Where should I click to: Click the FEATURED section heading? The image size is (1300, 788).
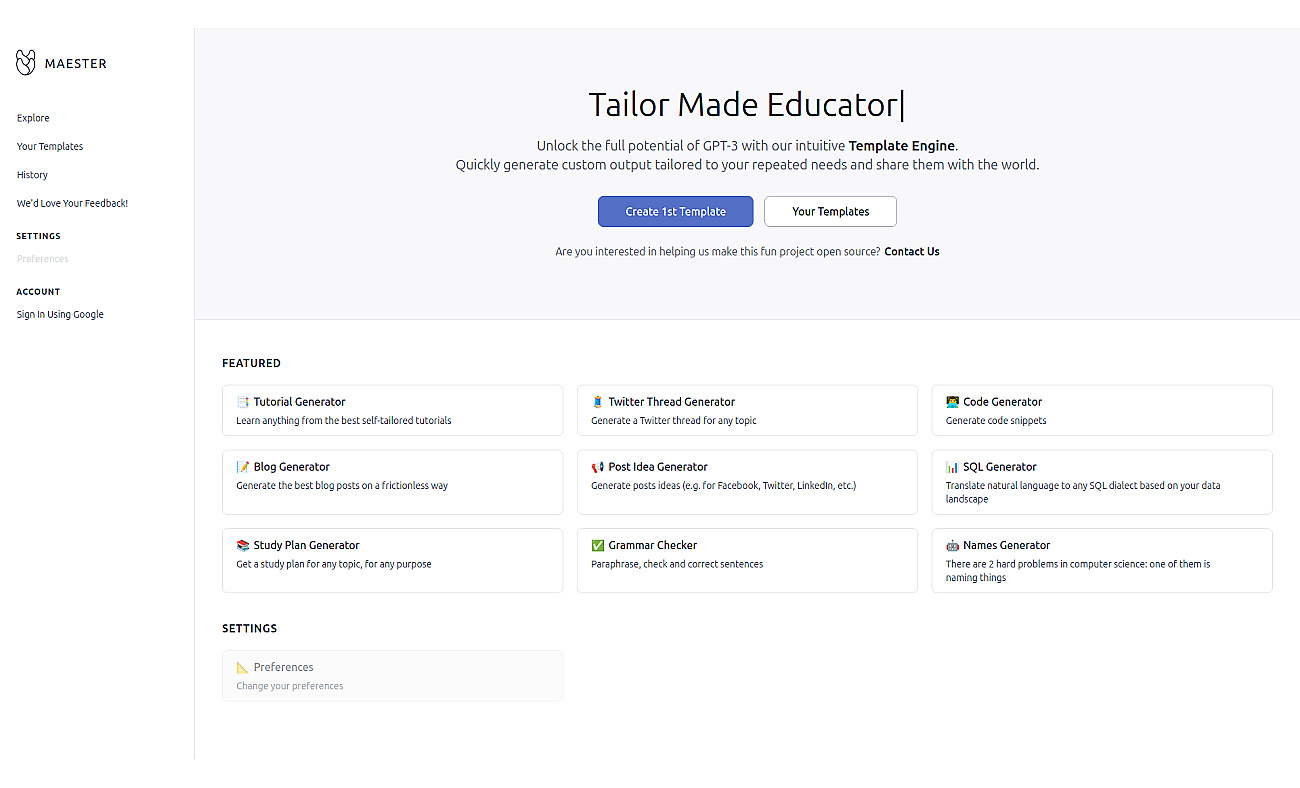tap(251, 364)
